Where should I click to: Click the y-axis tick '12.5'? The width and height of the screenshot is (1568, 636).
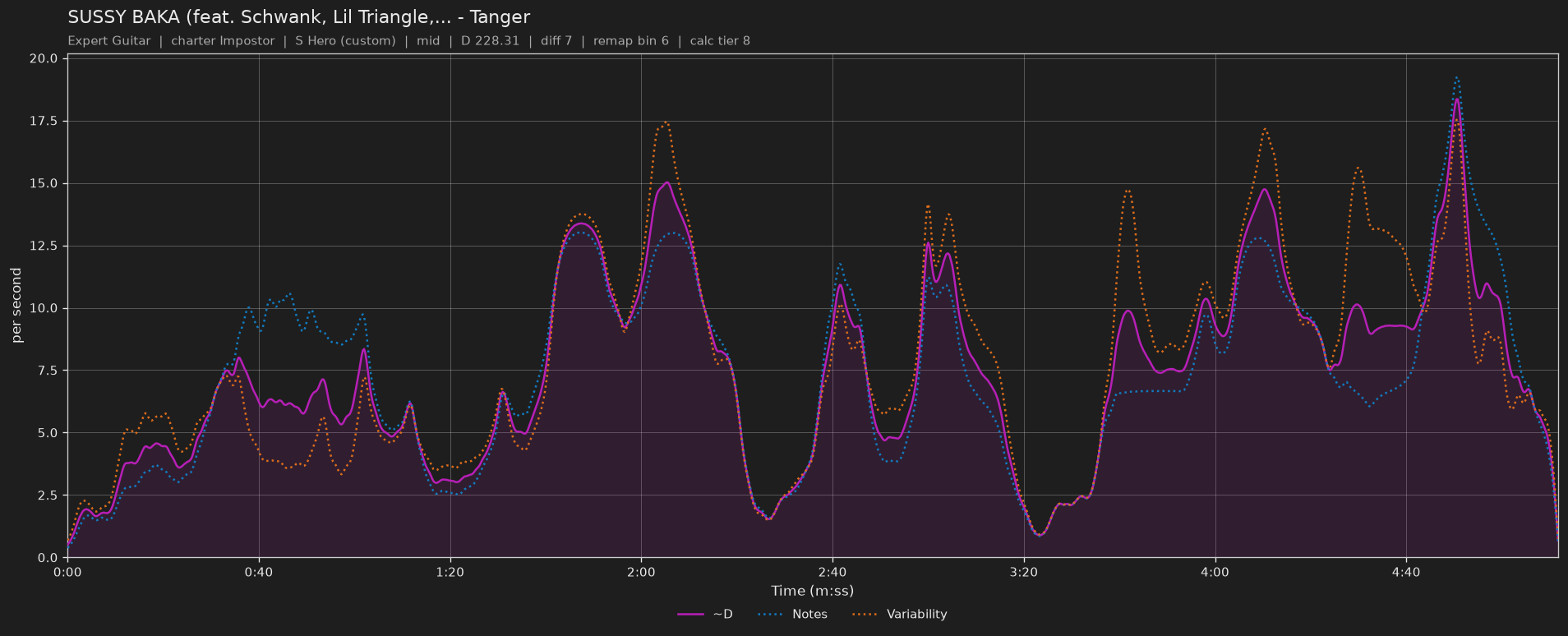(44, 247)
